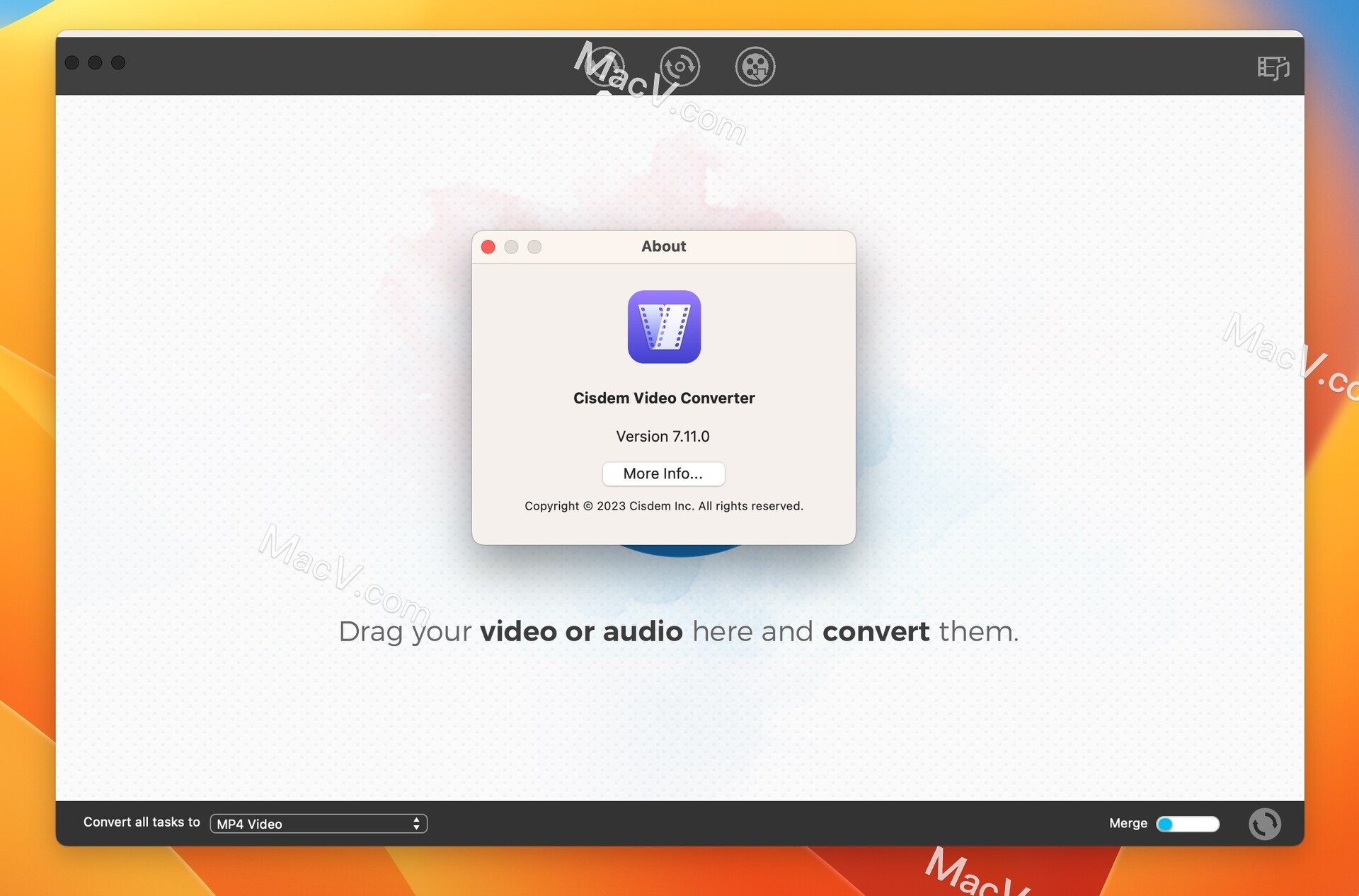The image size is (1359, 896).
Task: Click the start conversion circular button
Action: click(x=1264, y=823)
